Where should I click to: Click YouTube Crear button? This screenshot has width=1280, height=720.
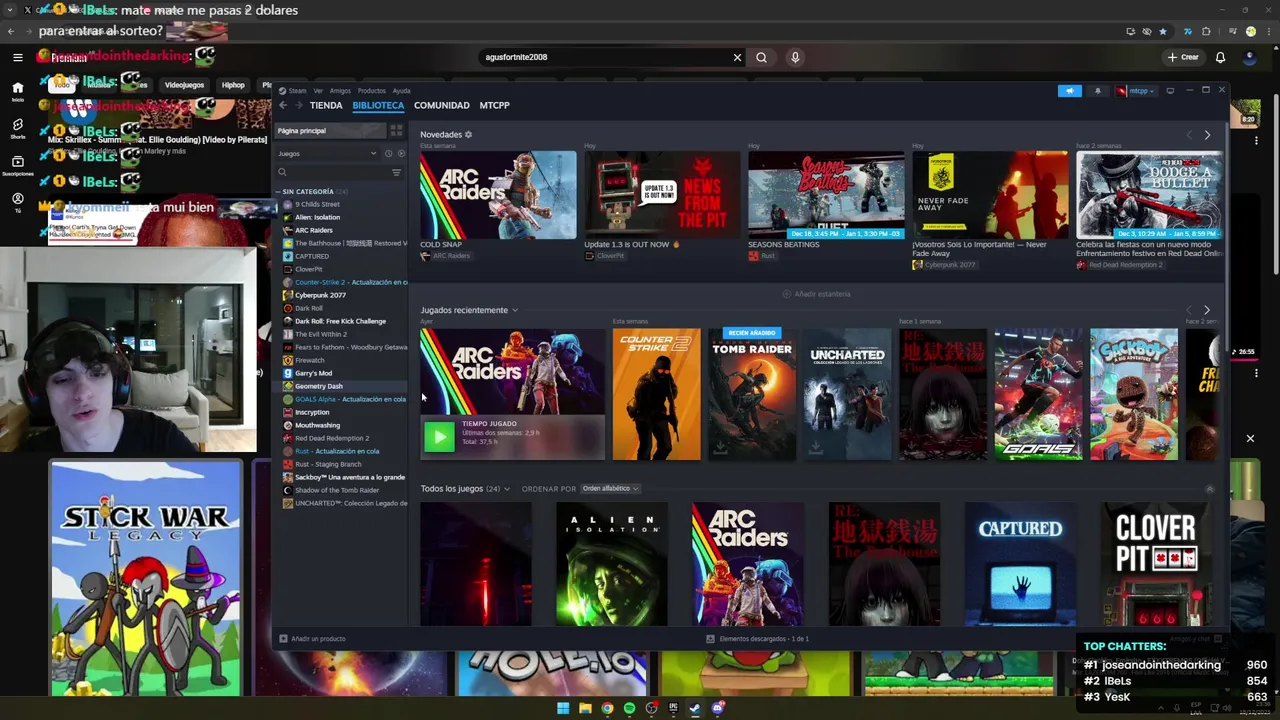(x=1183, y=57)
